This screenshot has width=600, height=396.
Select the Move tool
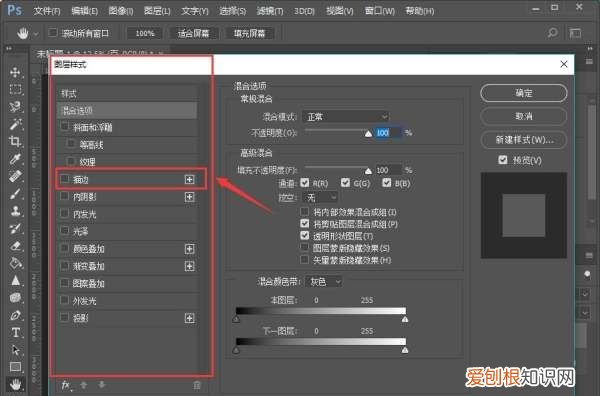click(x=15, y=72)
